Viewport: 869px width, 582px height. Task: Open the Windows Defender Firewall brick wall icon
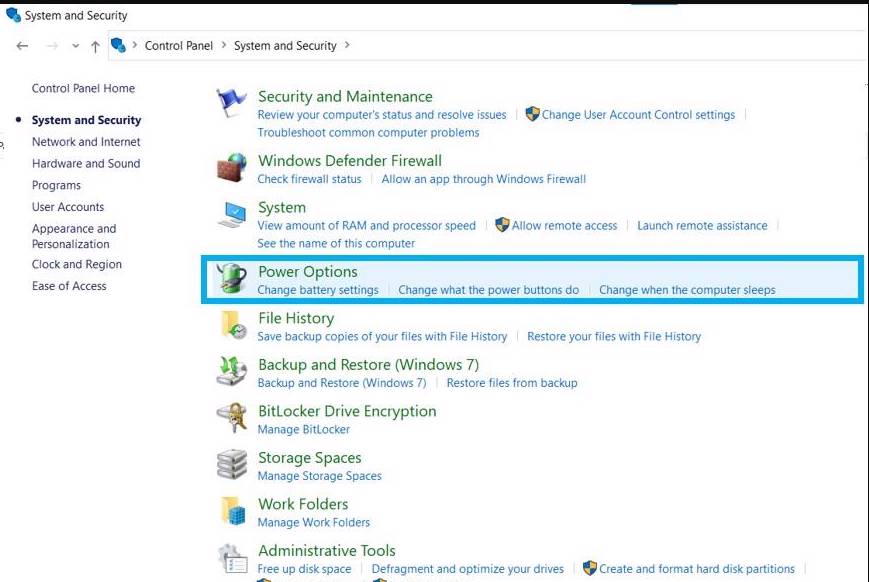232,167
